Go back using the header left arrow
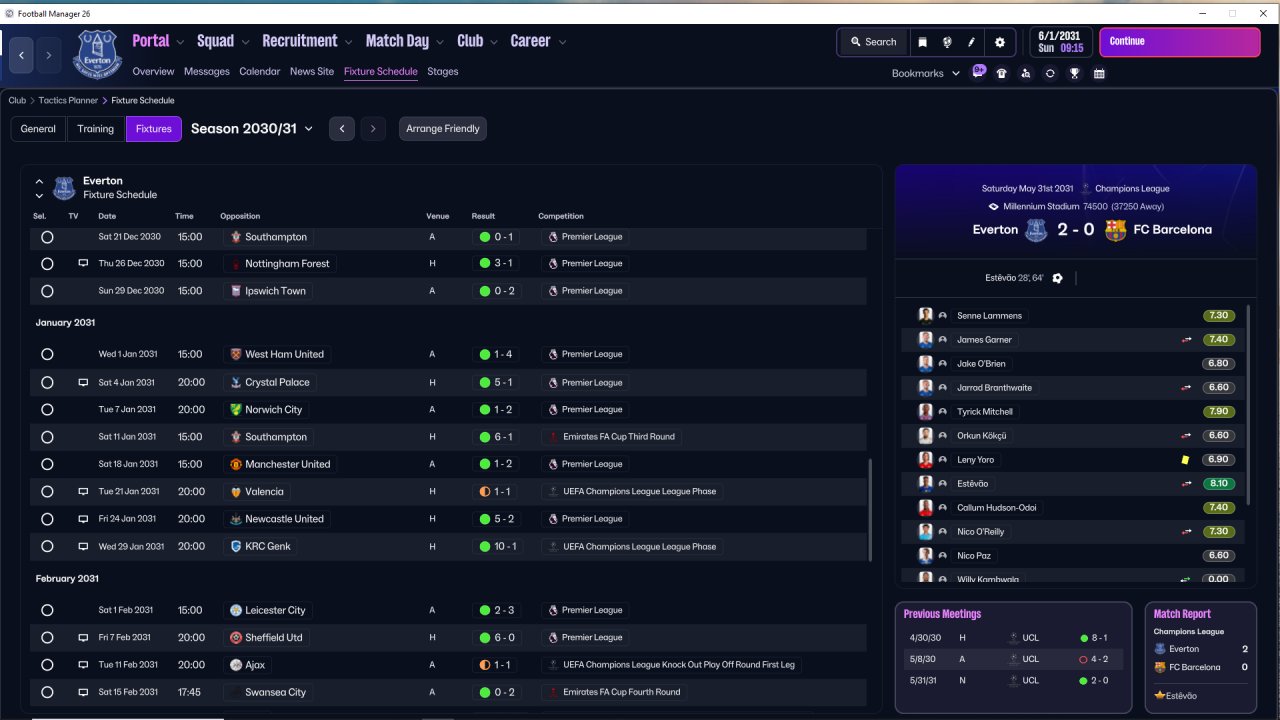 coord(22,55)
